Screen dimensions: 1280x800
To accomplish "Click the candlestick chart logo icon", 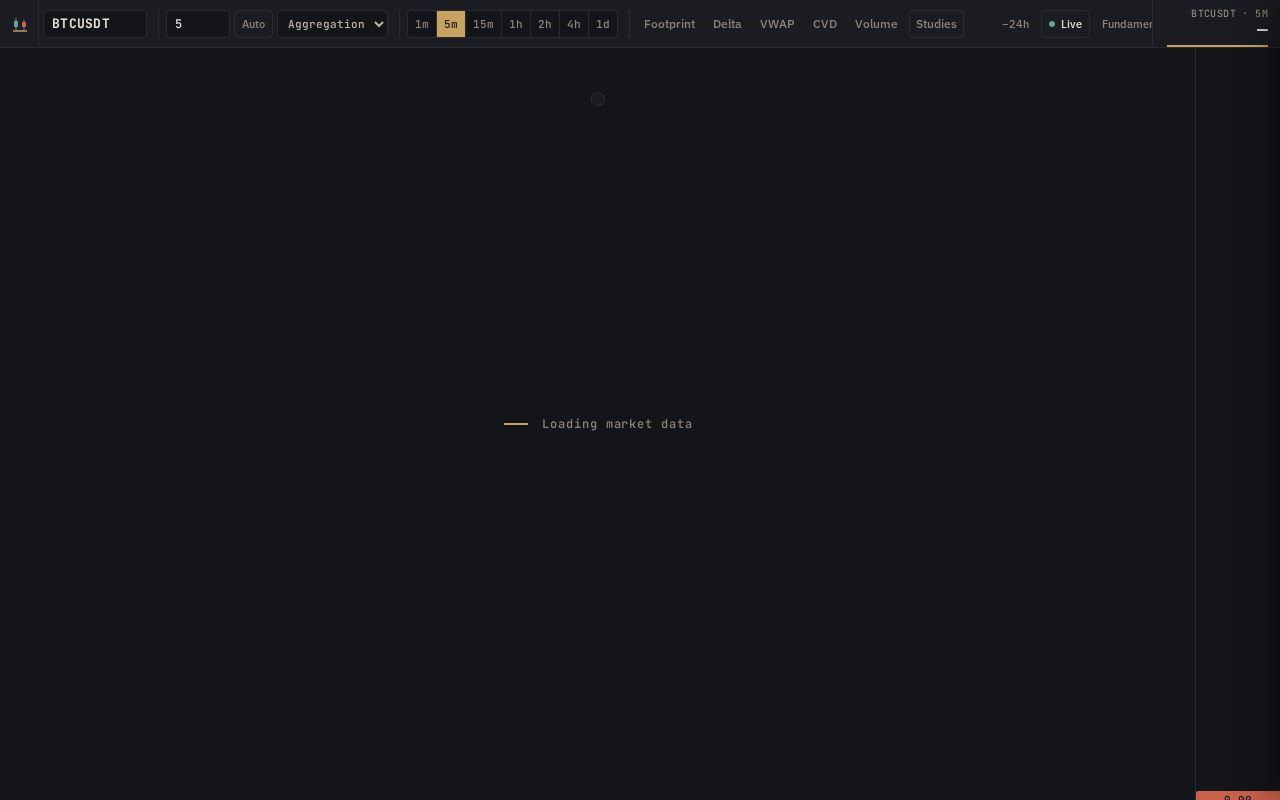I will (19, 24).
